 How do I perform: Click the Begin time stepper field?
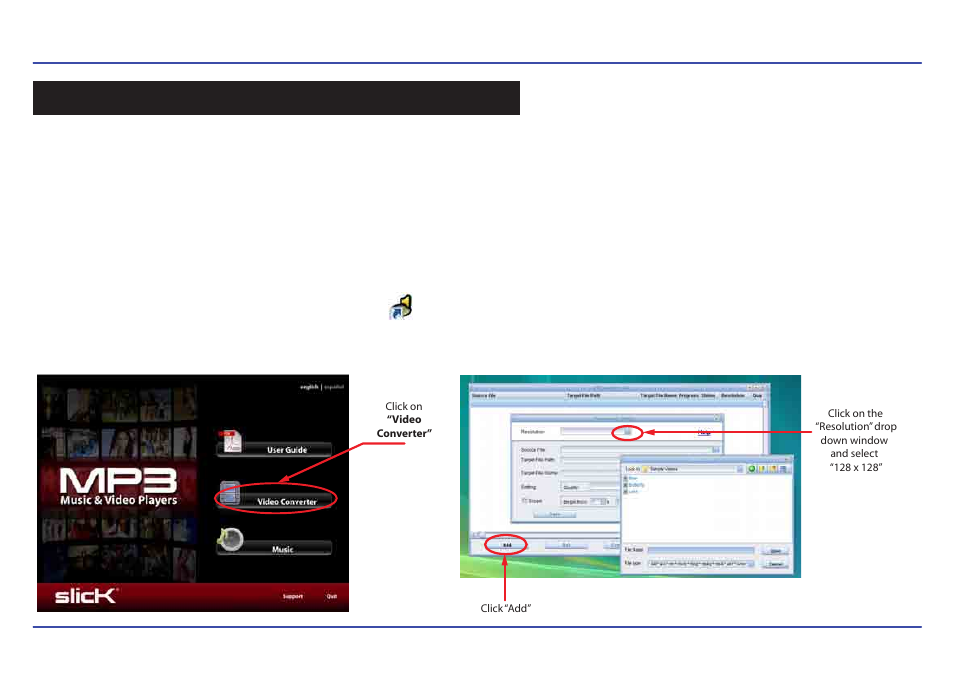coord(598,501)
